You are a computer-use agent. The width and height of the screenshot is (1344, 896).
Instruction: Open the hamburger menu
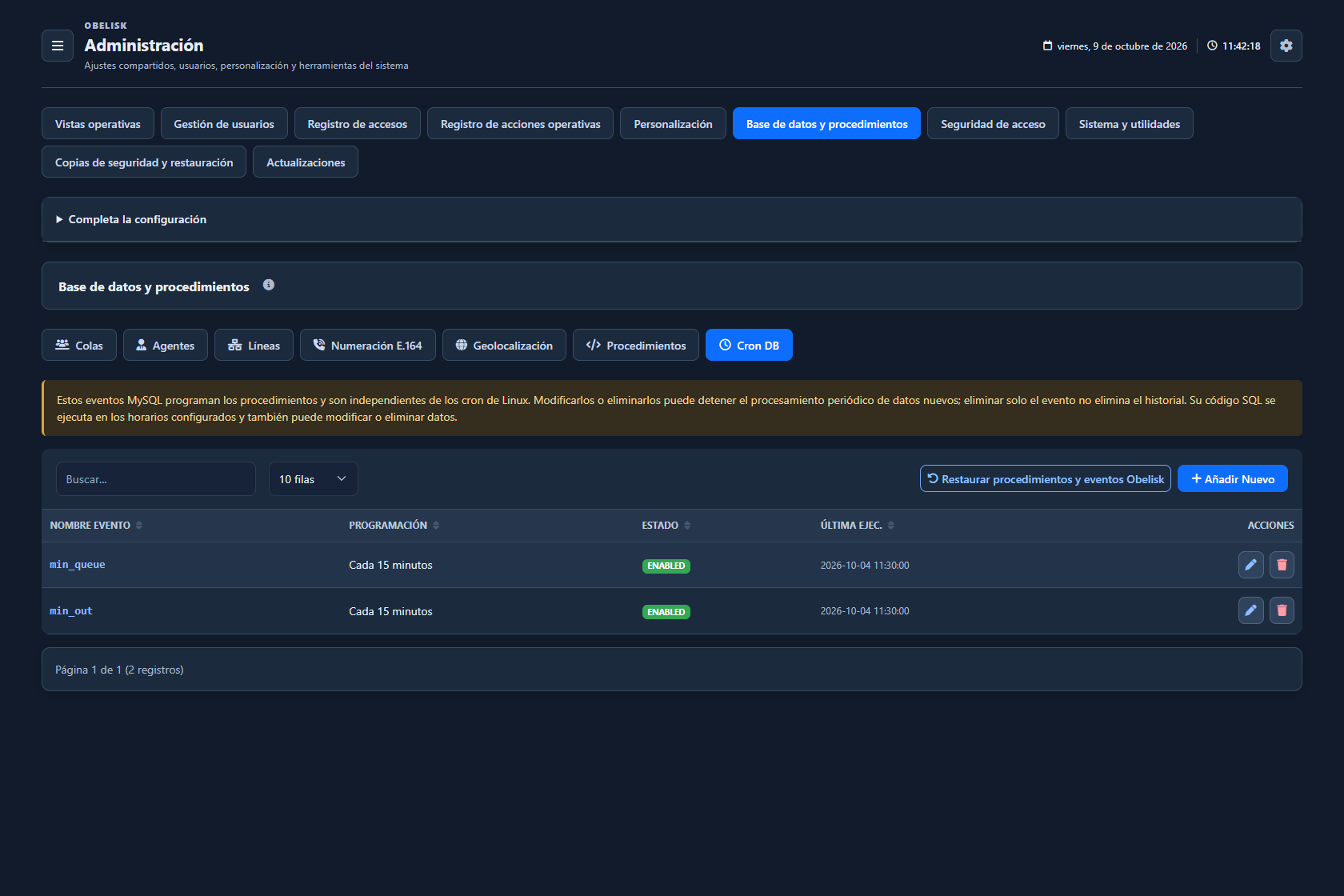point(58,46)
